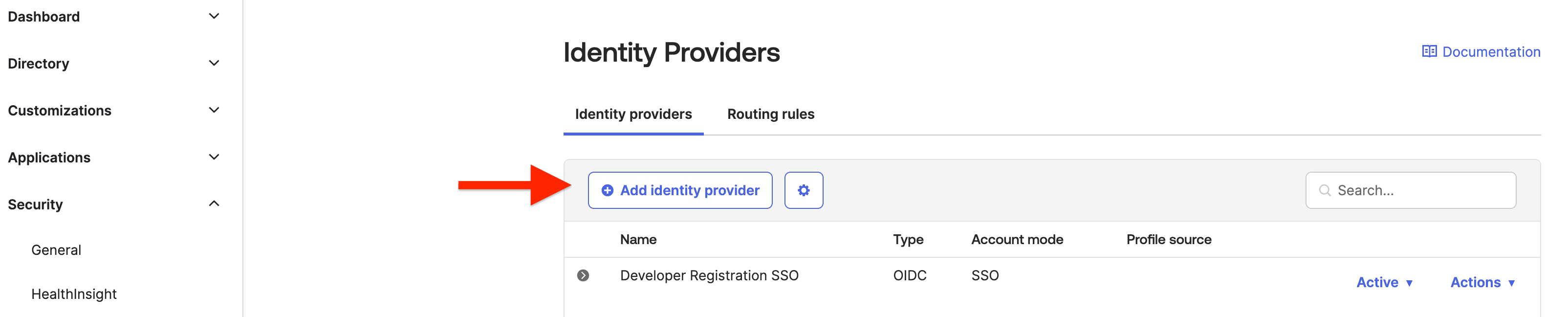Select General under Security
Screen dimensions: 1568x317
point(56,249)
